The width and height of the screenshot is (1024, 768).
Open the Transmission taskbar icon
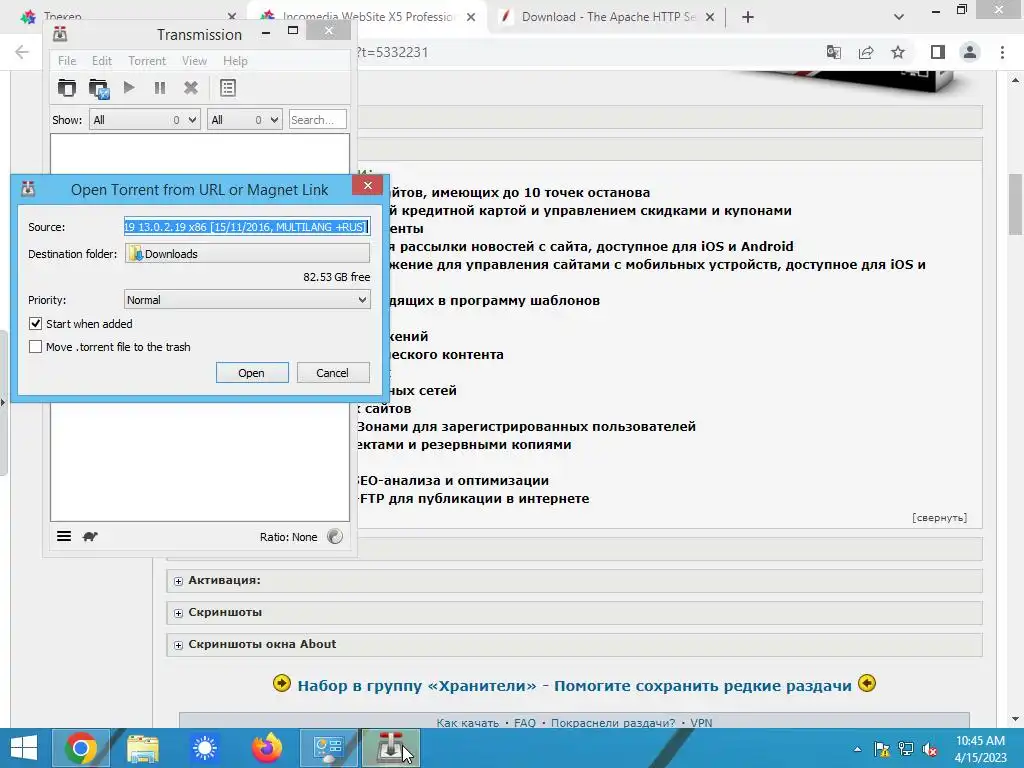[391, 748]
